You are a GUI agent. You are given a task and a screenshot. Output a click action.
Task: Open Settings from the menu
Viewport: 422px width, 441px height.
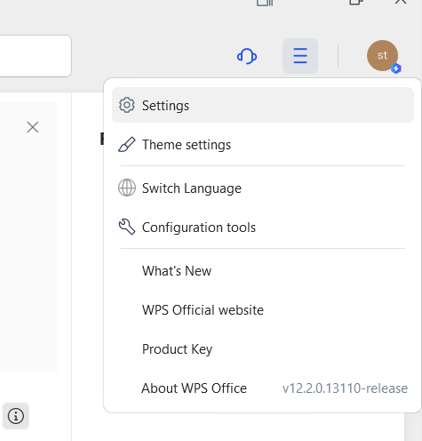(x=263, y=105)
